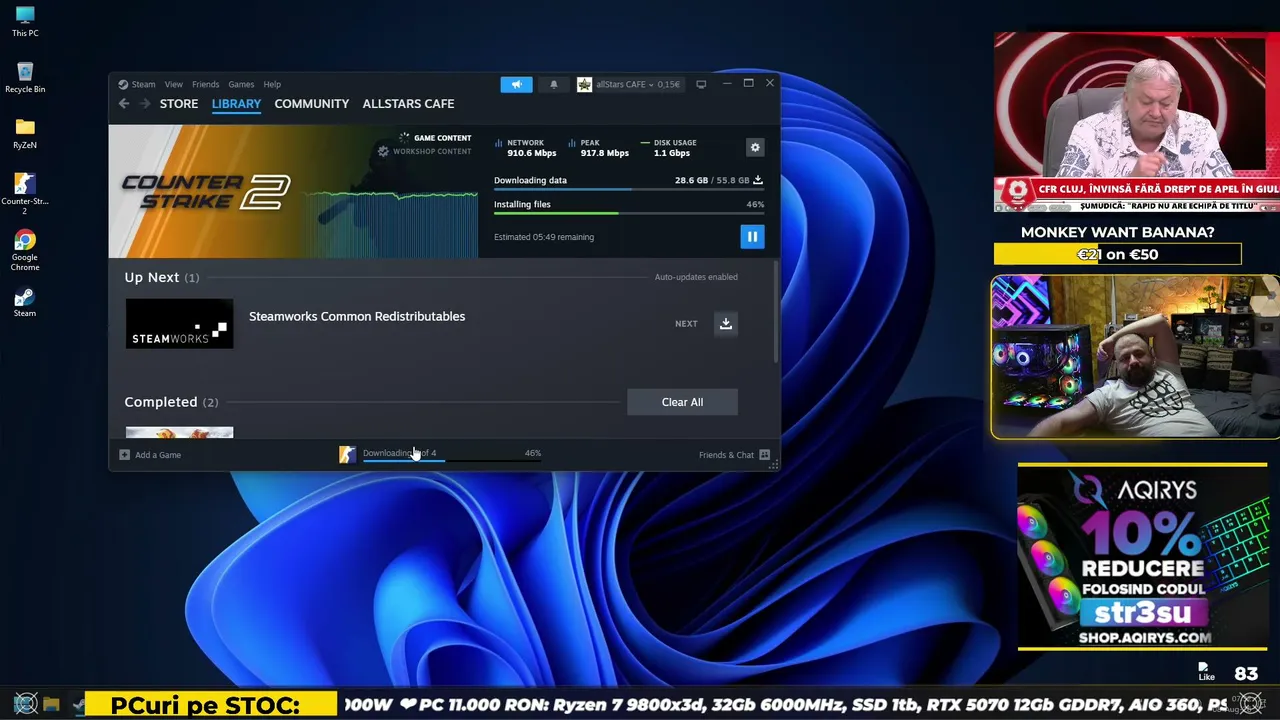Viewport: 1280px width, 720px height.
Task: Open the View menu in Steam
Action: [174, 85]
